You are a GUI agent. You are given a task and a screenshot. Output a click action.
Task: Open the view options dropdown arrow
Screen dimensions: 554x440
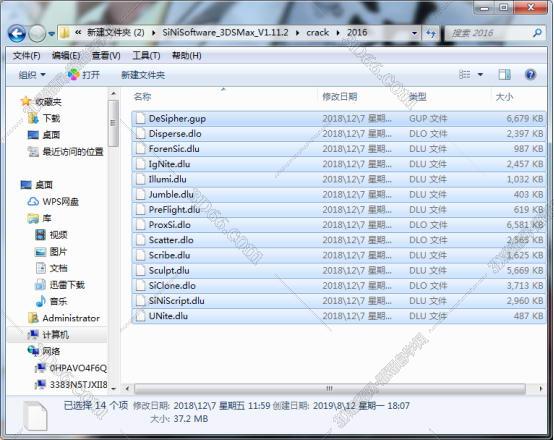pos(480,75)
